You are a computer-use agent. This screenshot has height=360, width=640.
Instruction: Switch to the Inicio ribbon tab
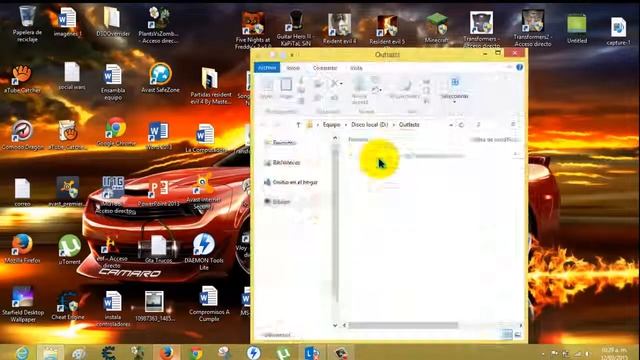(293, 68)
